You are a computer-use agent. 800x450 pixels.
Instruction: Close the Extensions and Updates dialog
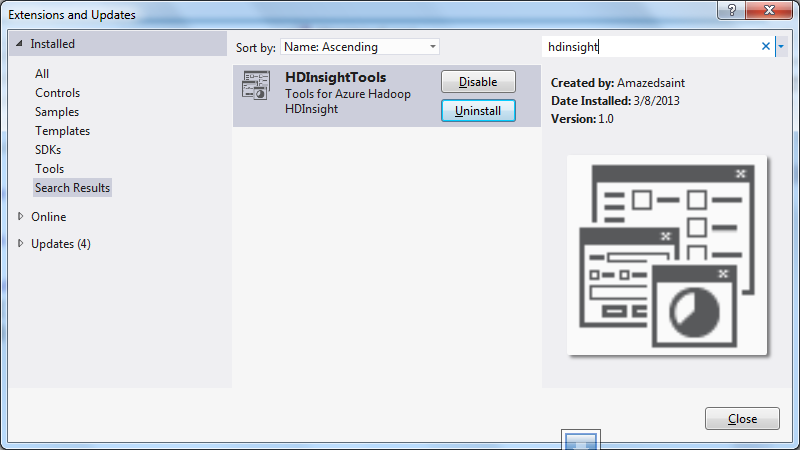(742, 418)
